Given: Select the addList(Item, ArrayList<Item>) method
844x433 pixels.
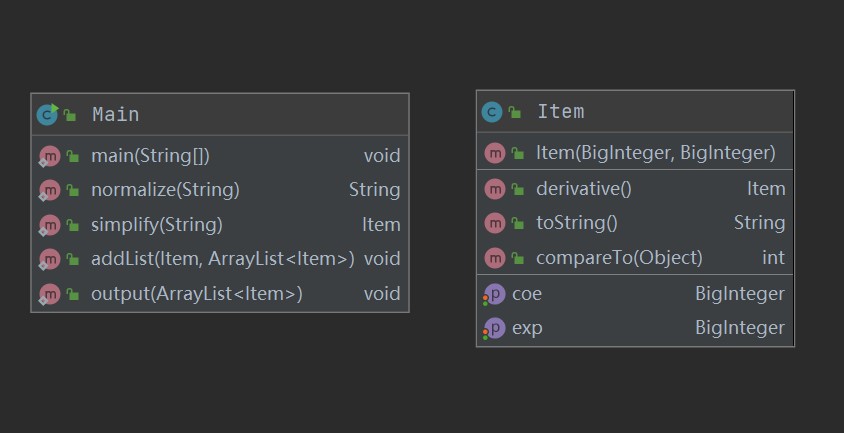Looking at the screenshot, I should (x=222, y=259).
